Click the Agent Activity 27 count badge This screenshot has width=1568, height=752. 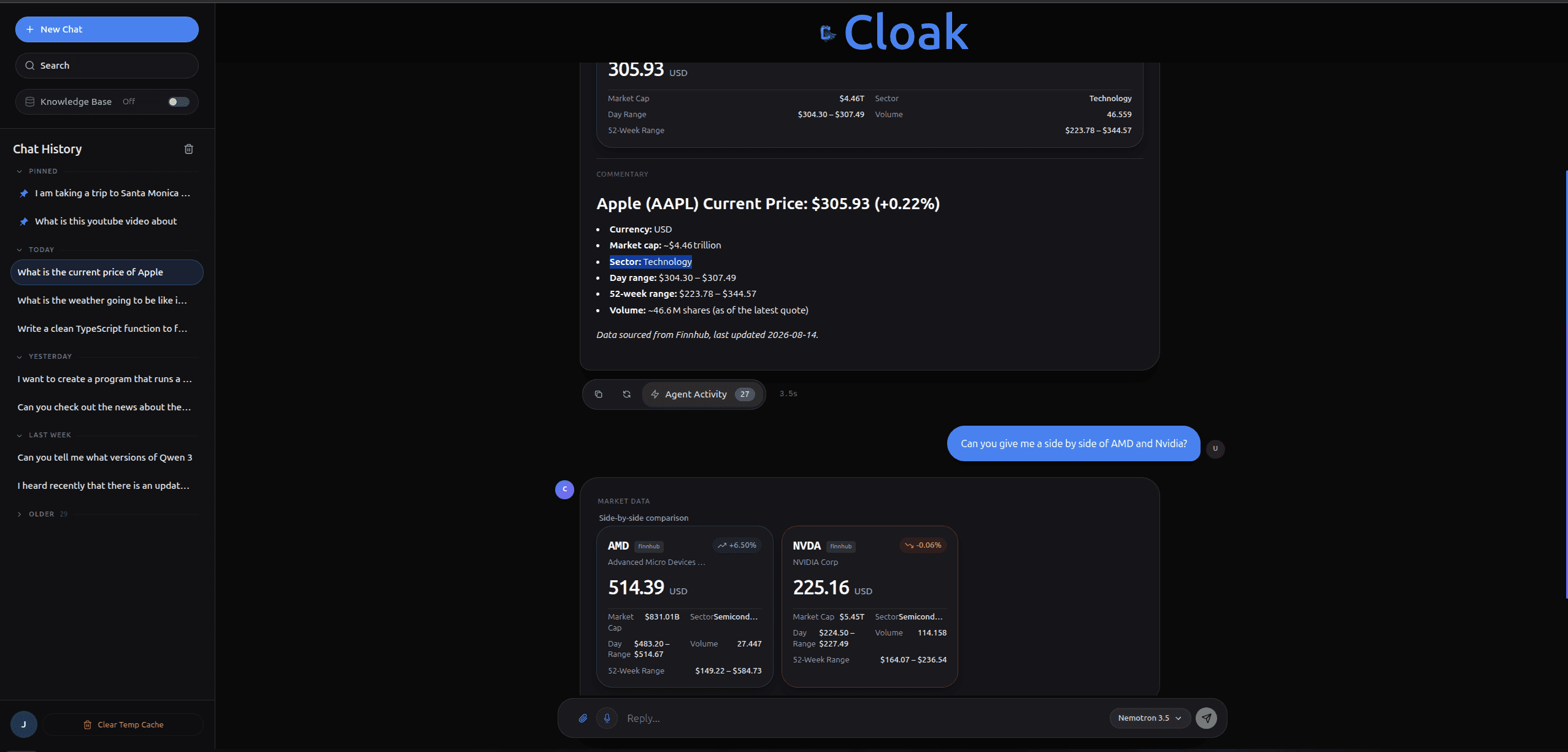(745, 394)
